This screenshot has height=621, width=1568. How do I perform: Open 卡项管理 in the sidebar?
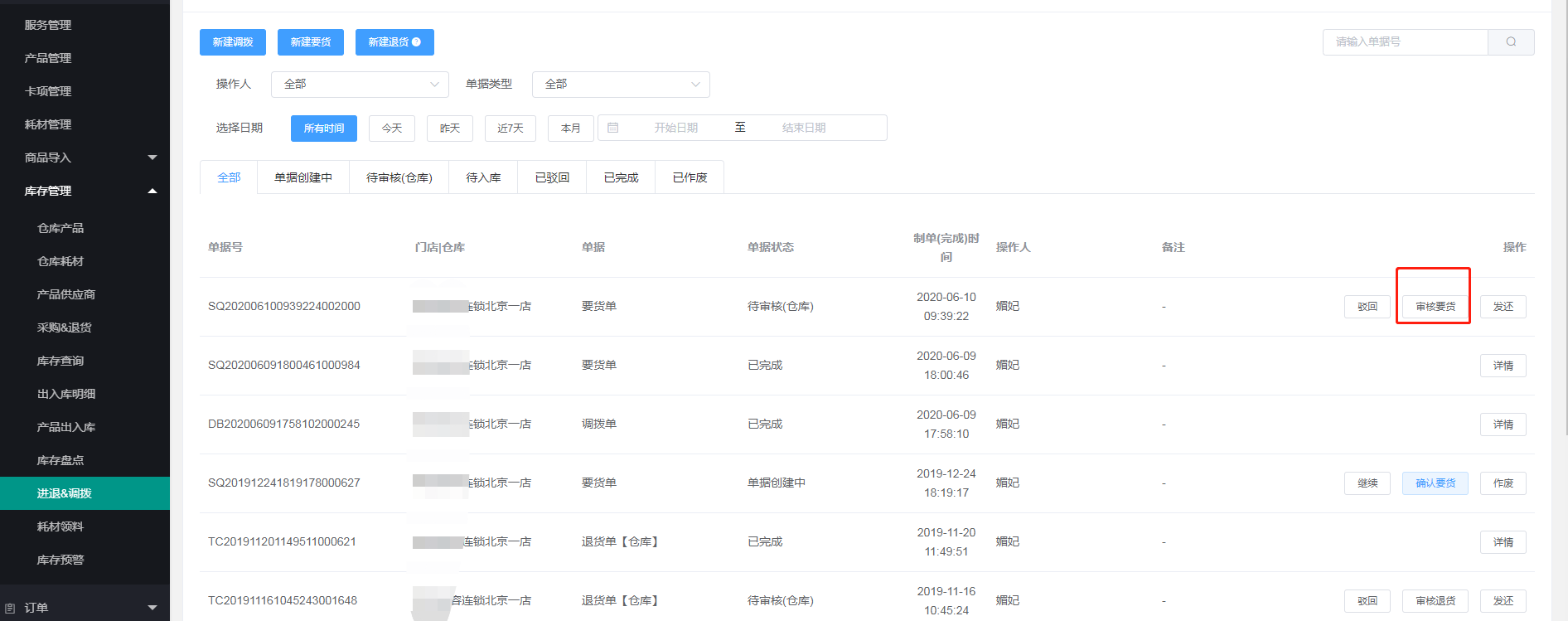point(85,91)
